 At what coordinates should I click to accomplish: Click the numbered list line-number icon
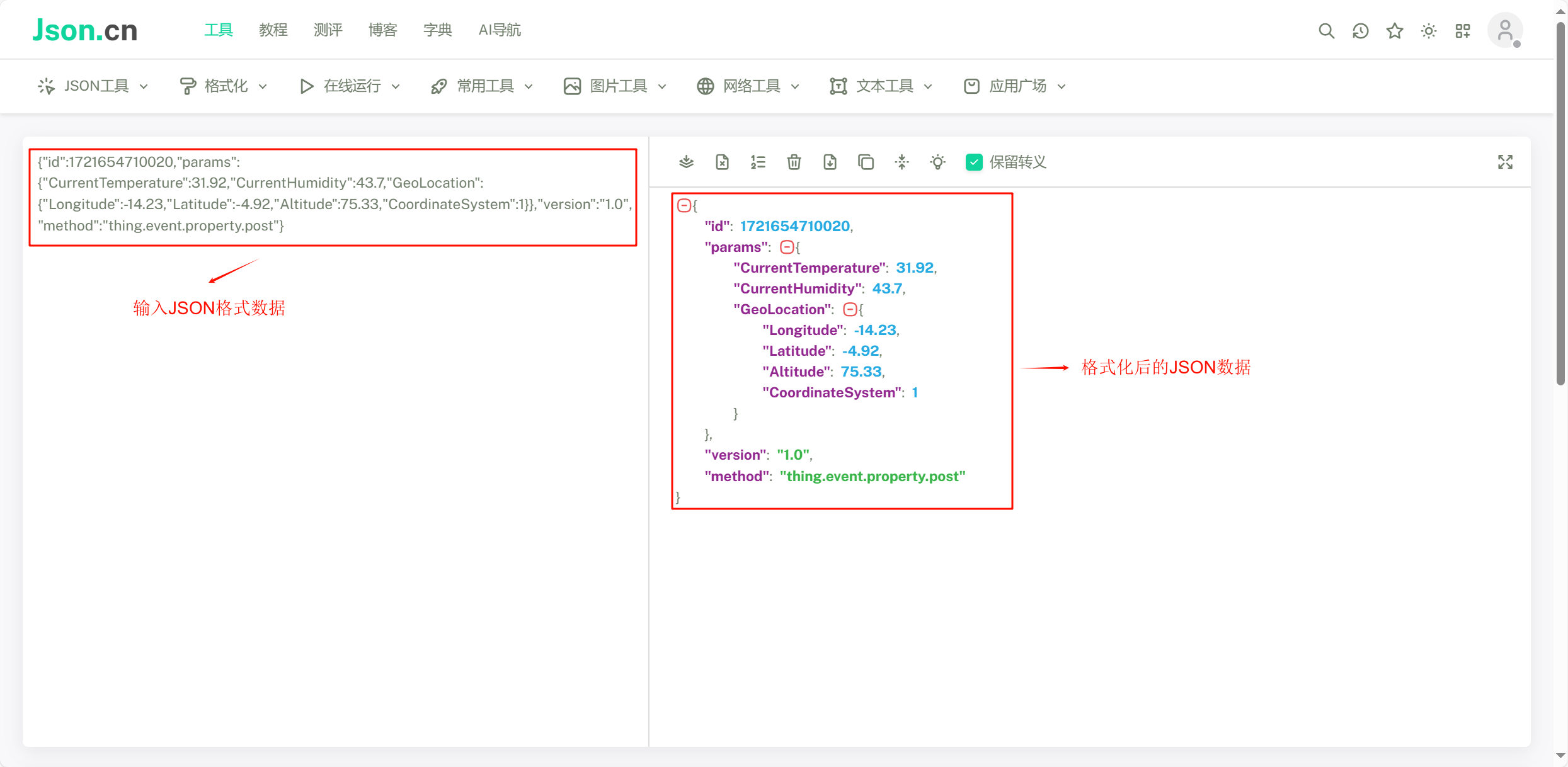(x=758, y=162)
